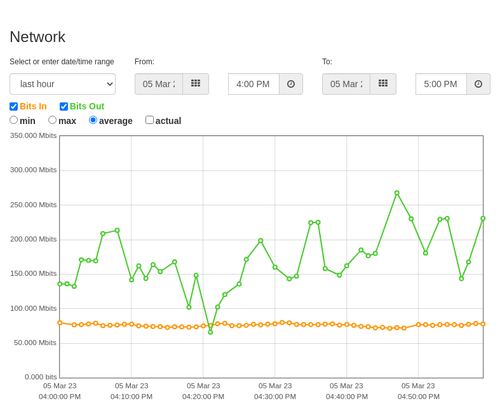The width and height of the screenshot is (500, 403).
Task: Click the From time field '4:00 PM'
Action: [254, 84]
